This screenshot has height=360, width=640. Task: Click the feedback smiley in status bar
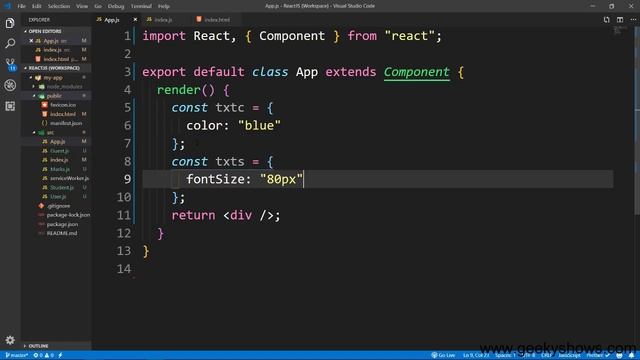click(x=619, y=356)
